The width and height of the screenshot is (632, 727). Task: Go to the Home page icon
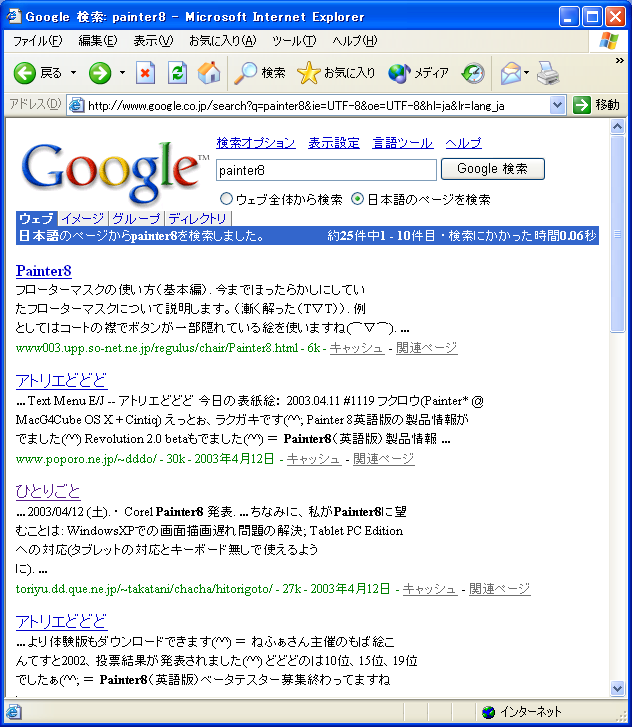point(209,73)
